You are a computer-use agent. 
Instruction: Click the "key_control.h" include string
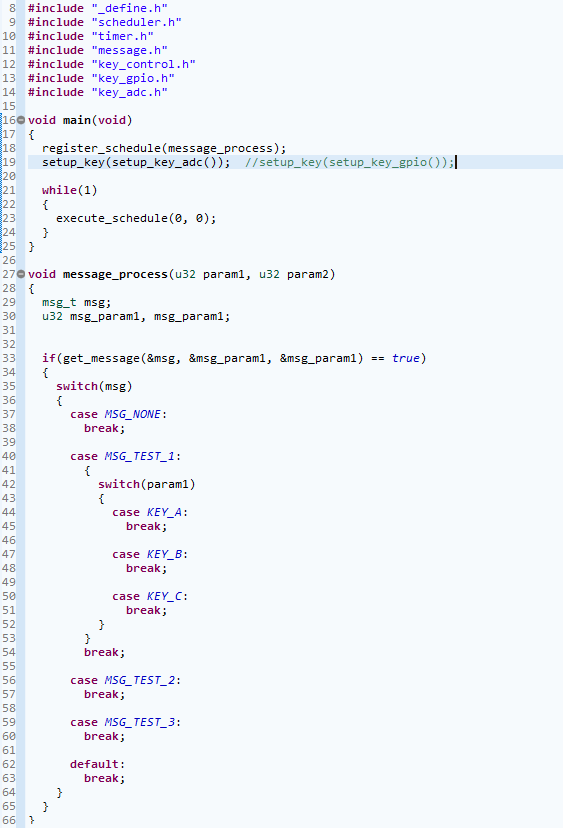(x=143, y=64)
